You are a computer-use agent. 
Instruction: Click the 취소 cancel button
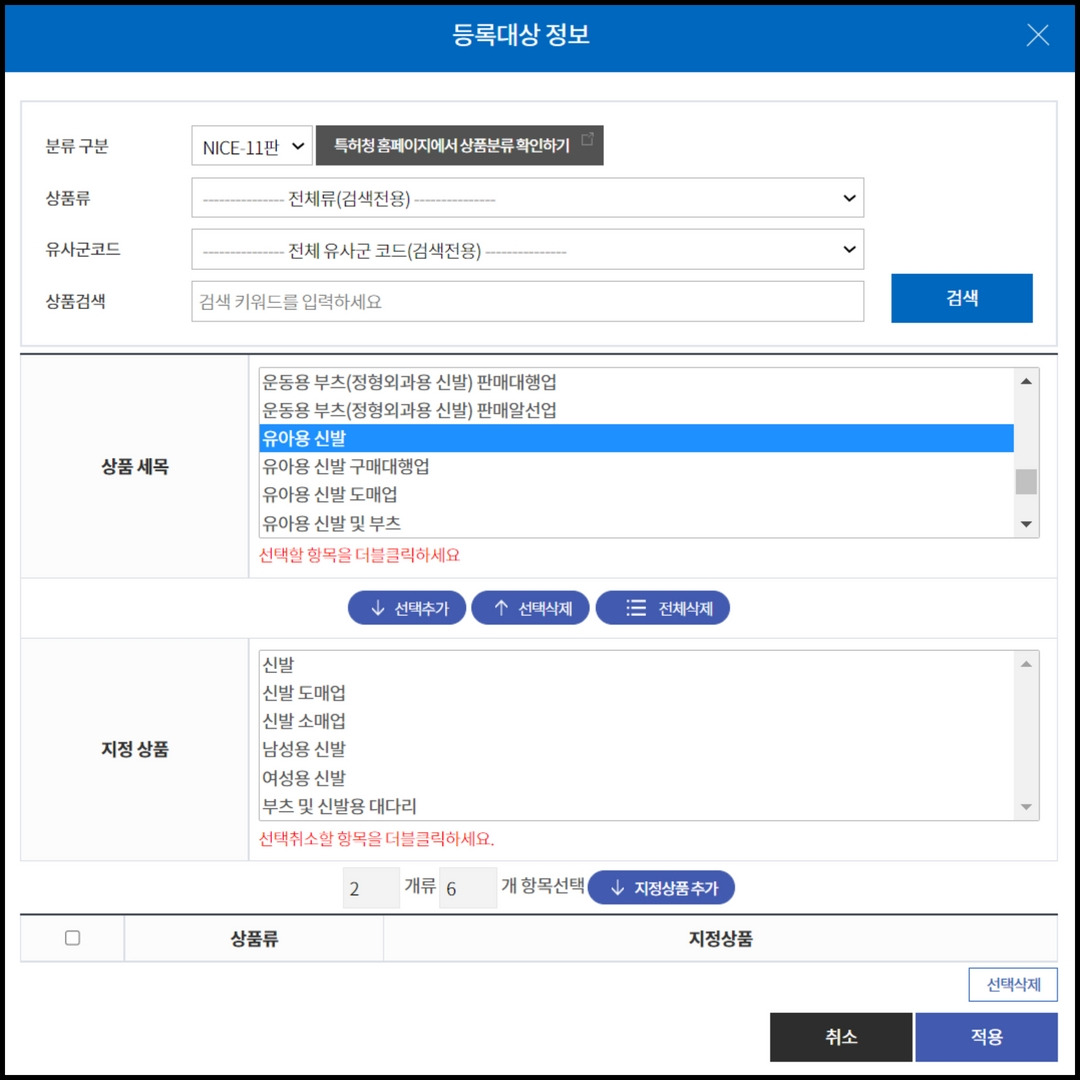(841, 1037)
